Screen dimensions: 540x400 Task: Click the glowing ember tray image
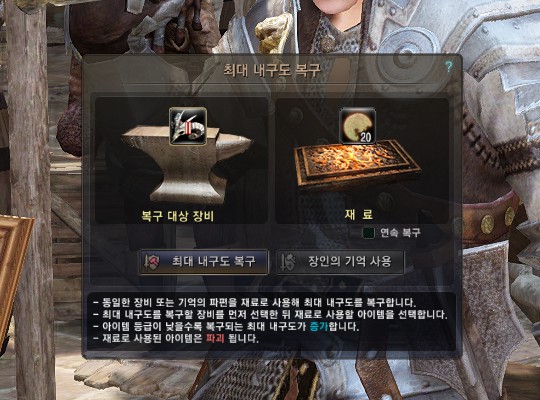tap(358, 165)
